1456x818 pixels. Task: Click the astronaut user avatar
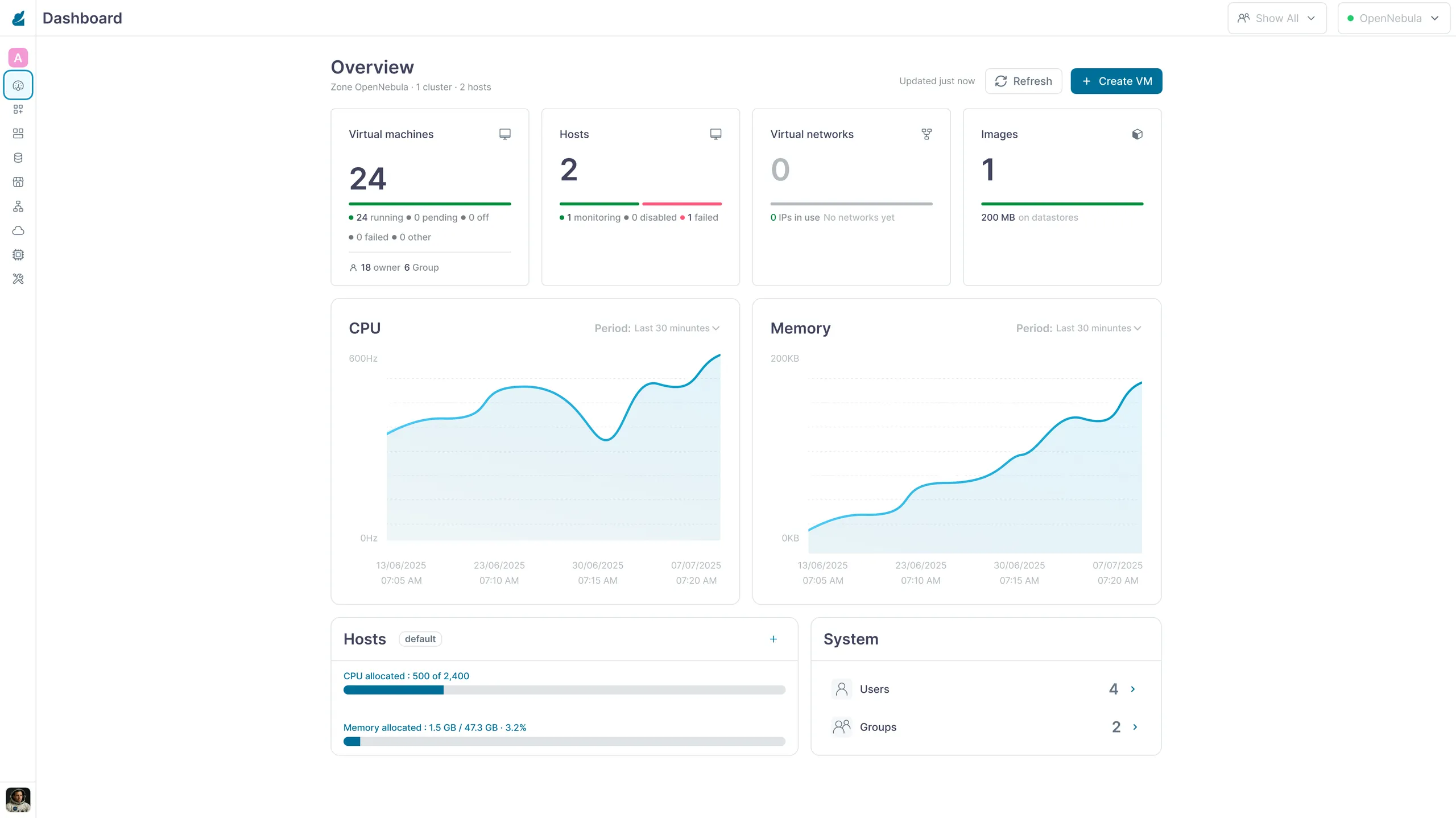[x=18, y=799]
